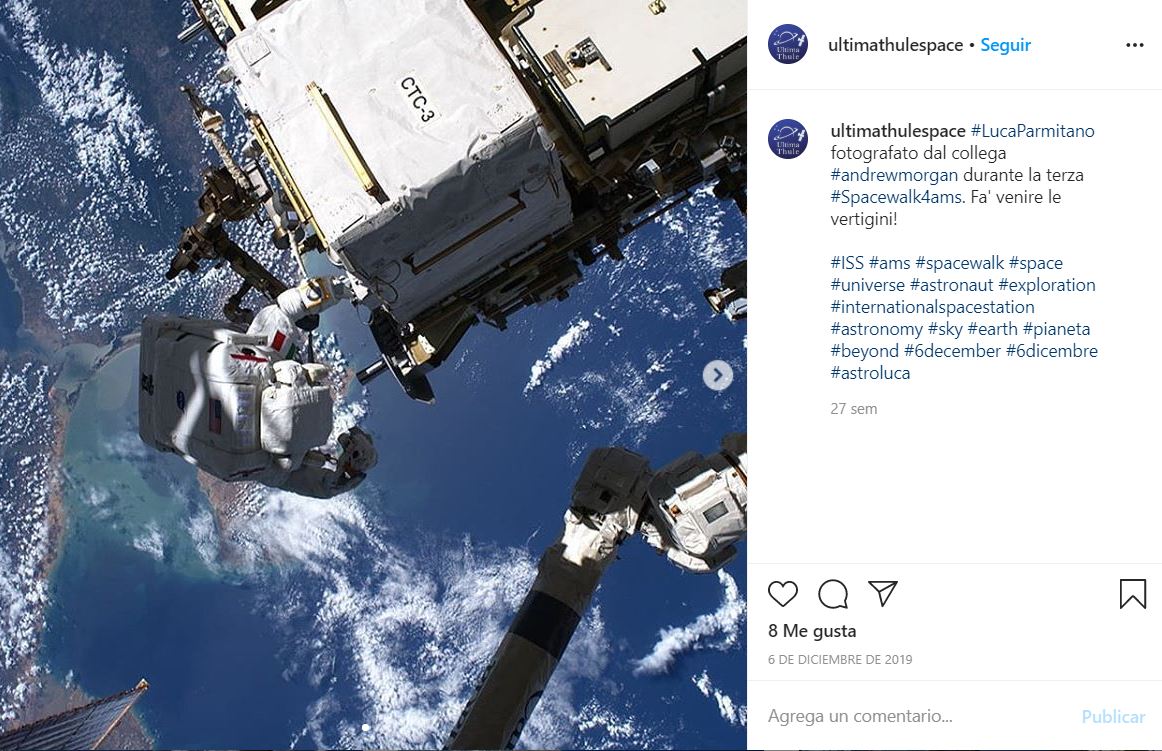Image resolution: width=1162 pixels, height=751 pixels.
Task: Open the Ultima Thule avatar in the header
Action: click(x=788, y=44)
